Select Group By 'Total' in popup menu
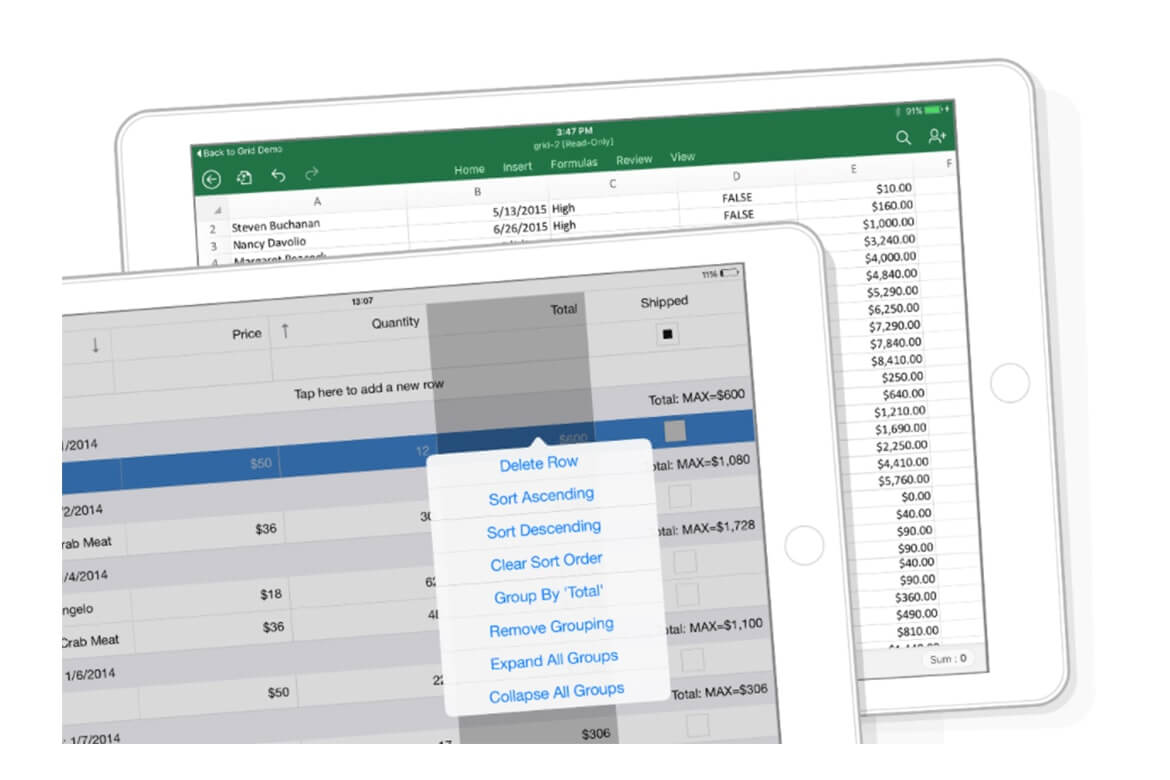The width and height of the screenshot is (1170, 780). [x=548, y=595]
